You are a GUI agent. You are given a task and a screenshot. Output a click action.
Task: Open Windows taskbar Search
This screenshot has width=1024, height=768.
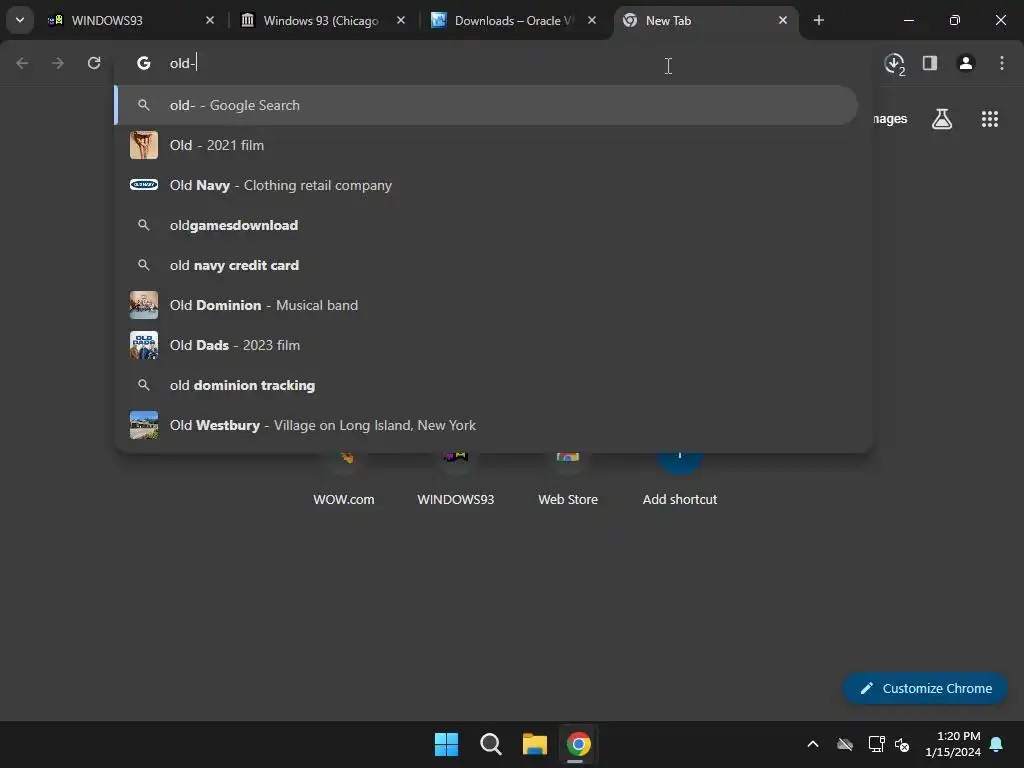(490, 744)
